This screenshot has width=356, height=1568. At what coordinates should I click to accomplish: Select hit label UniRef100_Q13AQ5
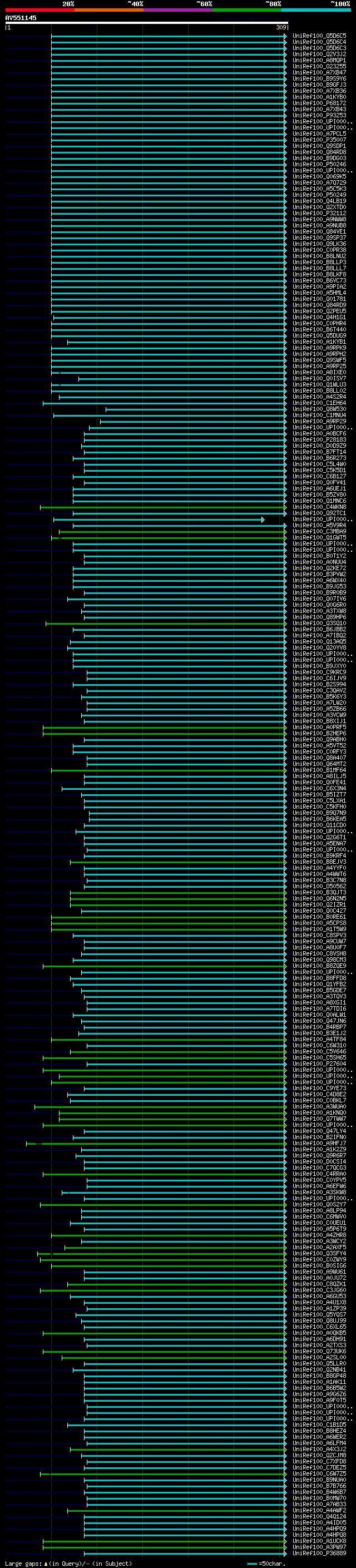319,641
